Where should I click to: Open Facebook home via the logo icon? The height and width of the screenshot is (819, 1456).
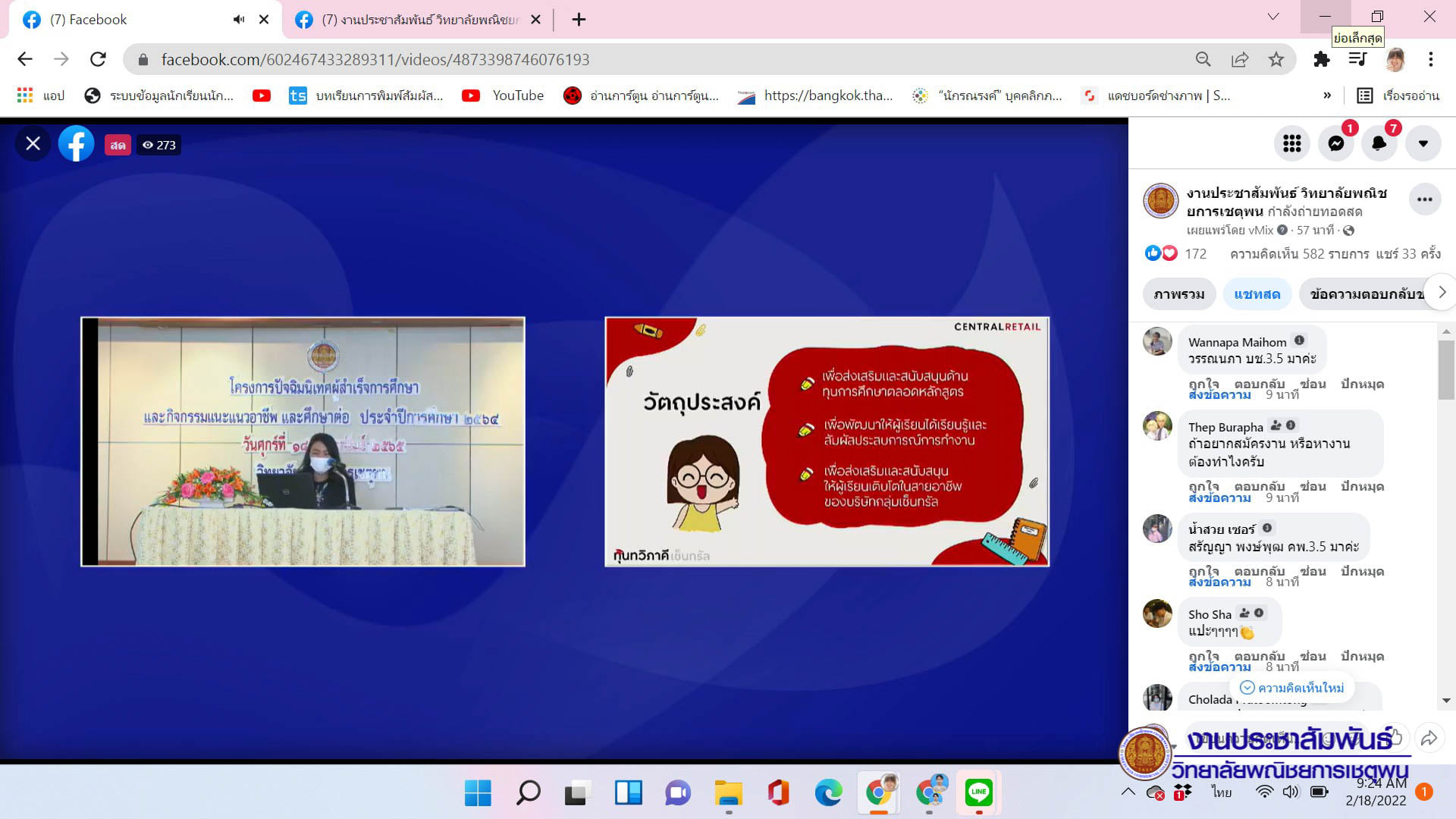pos(77,143)
